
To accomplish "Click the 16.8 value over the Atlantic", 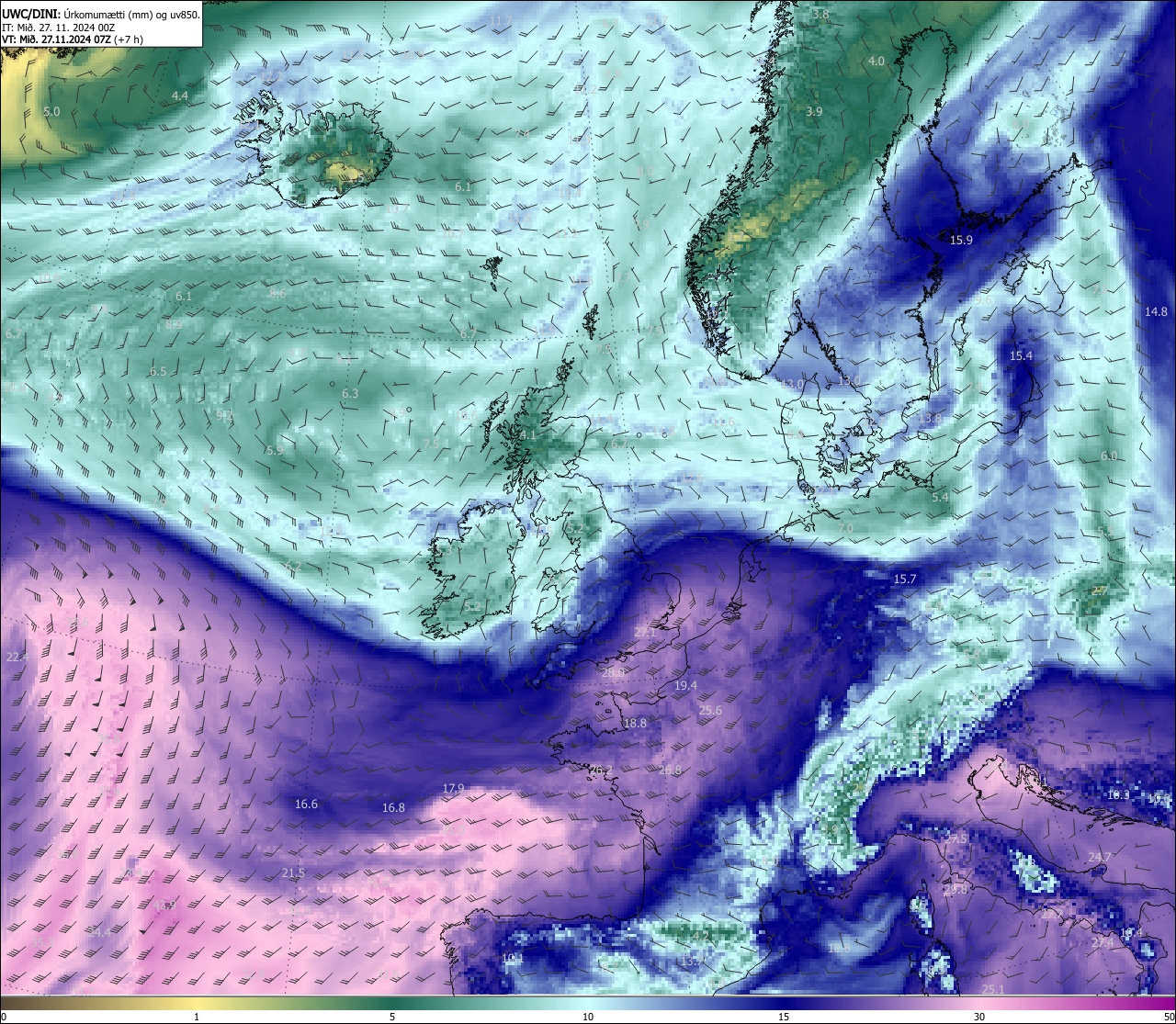I will coord(393,808).
